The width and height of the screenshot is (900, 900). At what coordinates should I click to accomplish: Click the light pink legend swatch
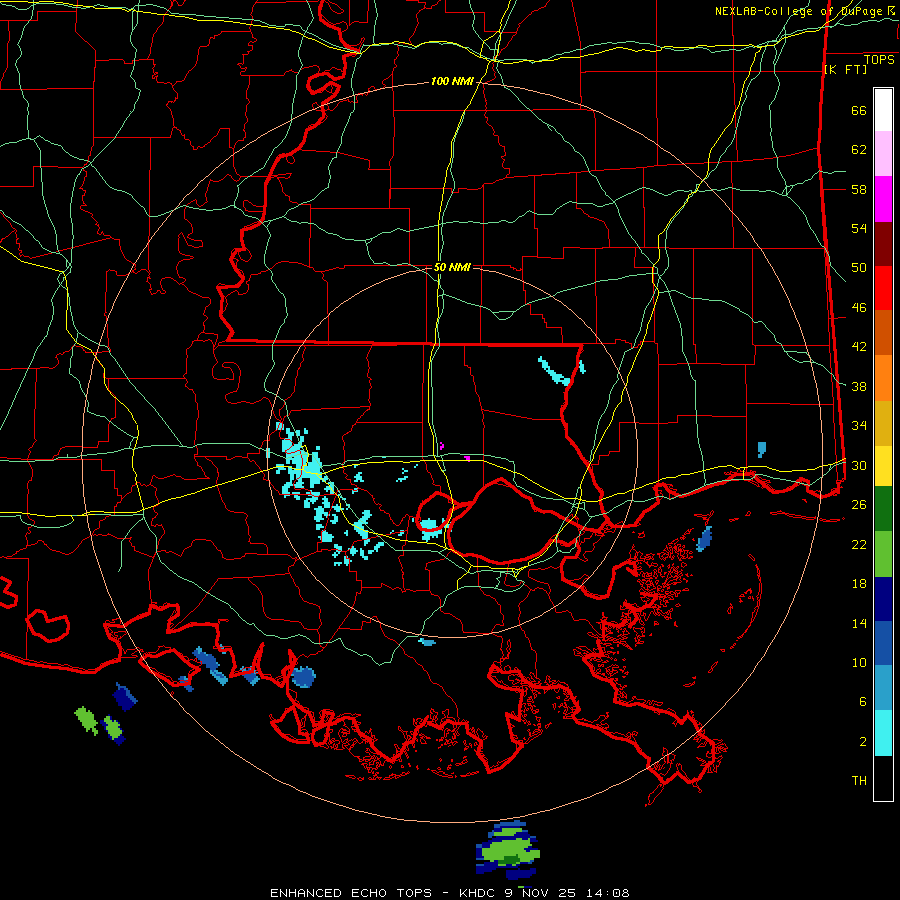coord(883,154)
